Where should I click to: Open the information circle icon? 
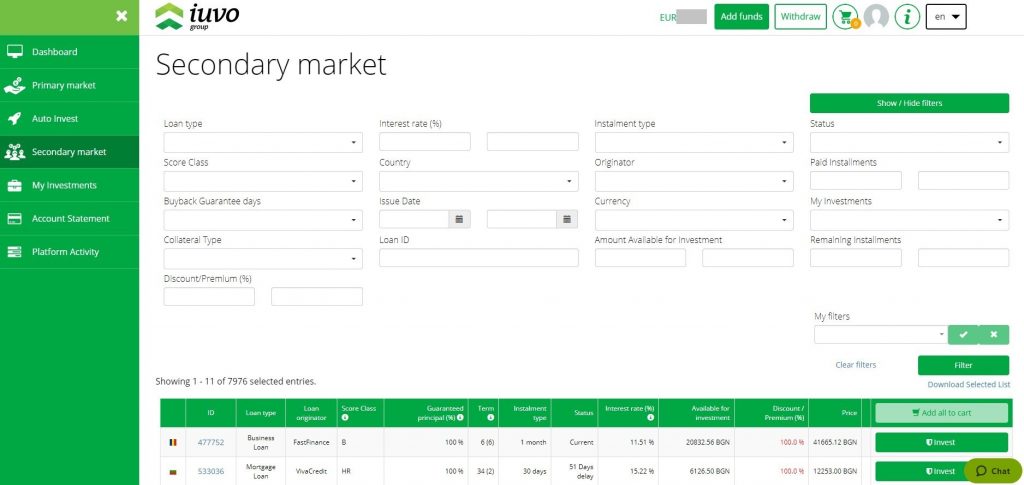(x=907, y=17)
